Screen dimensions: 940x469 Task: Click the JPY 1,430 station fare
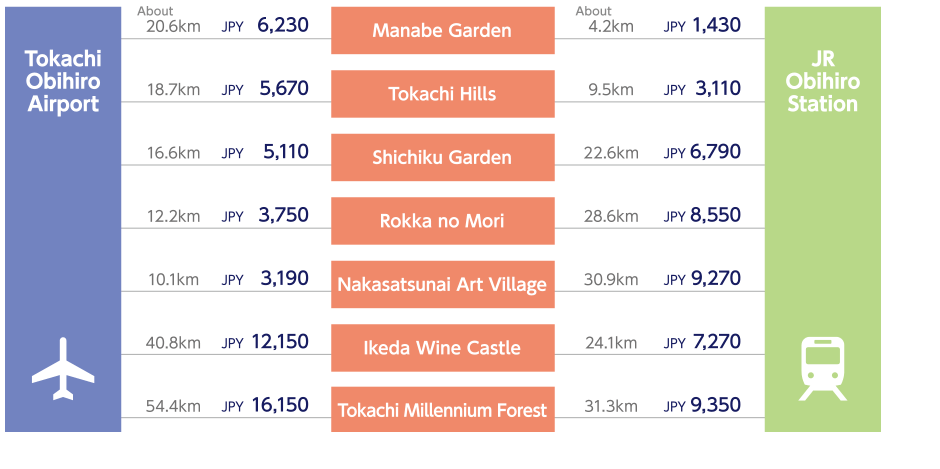(702, 25)
